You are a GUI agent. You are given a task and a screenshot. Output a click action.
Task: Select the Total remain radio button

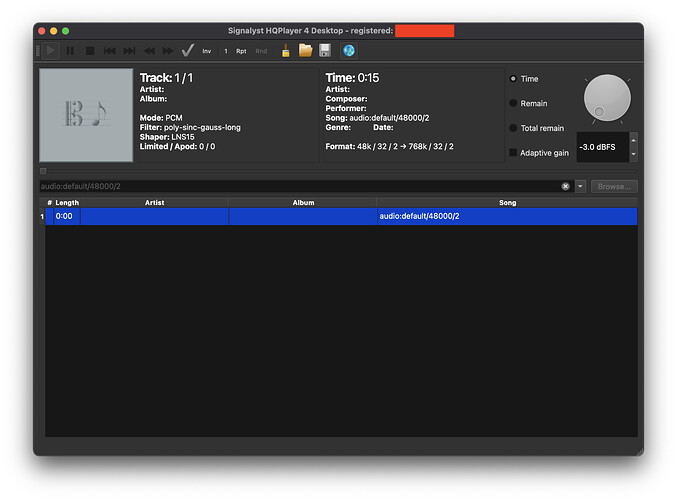pos(513,128)
